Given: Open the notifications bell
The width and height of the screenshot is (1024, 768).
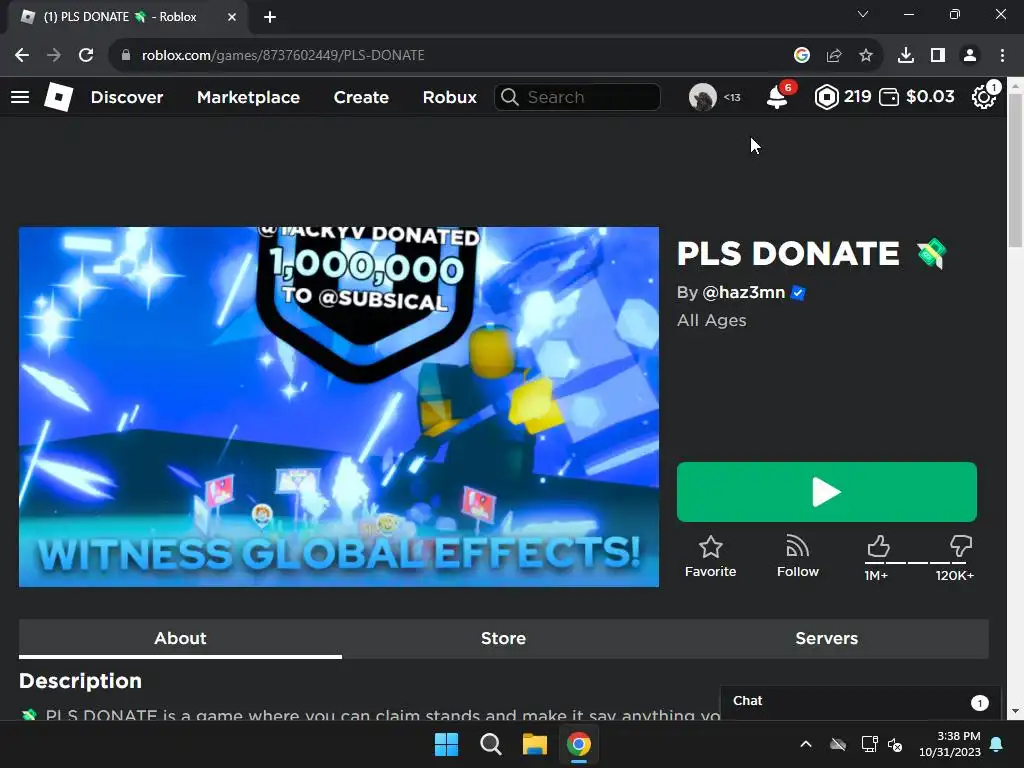Looking at the screenshot, I should [777, 97].
